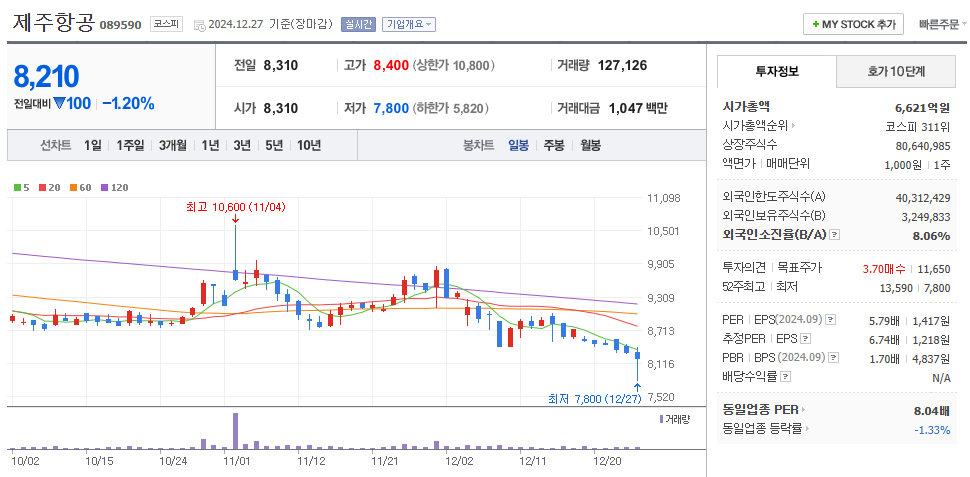
Task: Click the 제주항공 stock name heading
Action: pyautogui.click(x=53, y=23)
